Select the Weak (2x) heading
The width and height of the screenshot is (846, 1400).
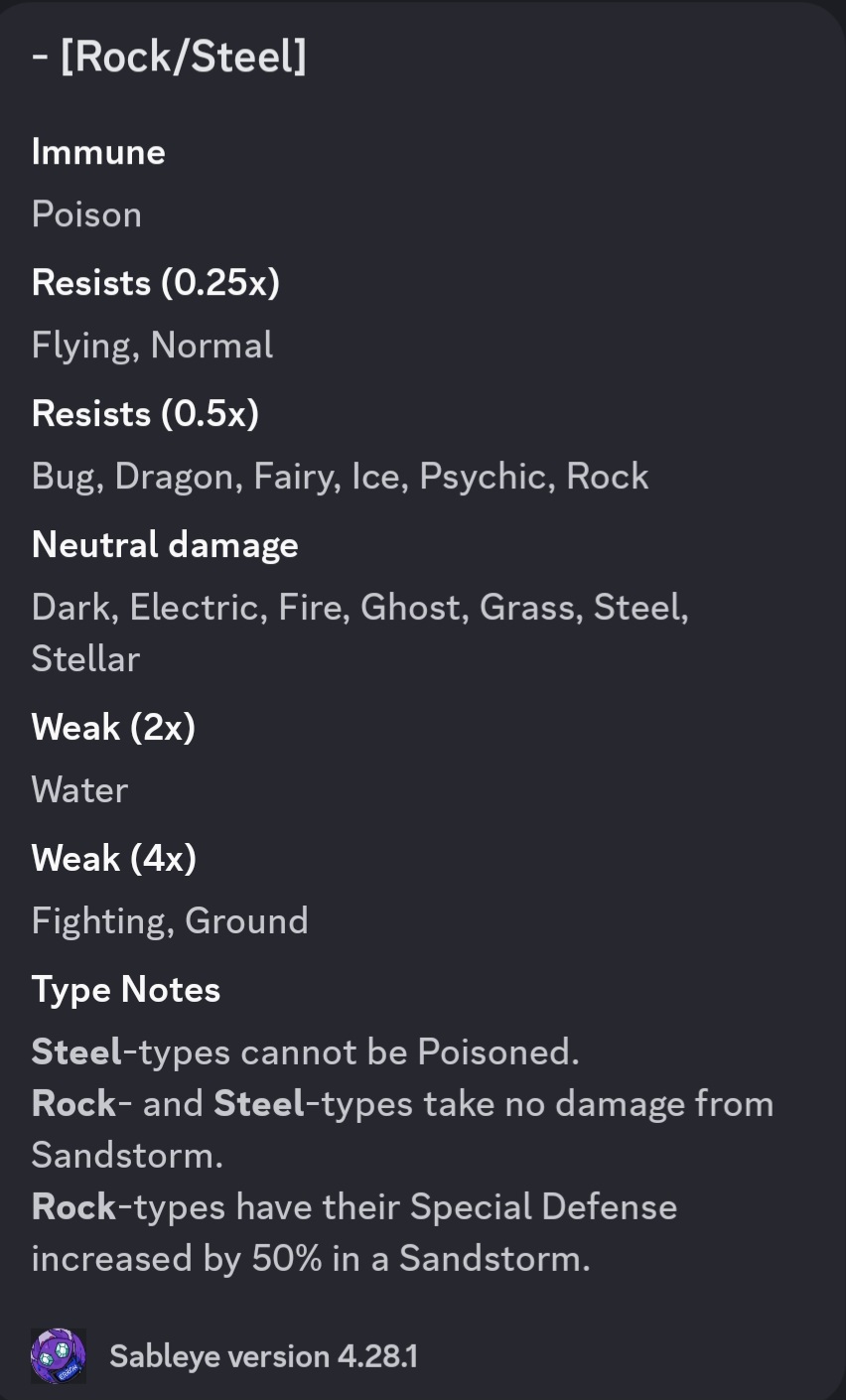point(113,728)
